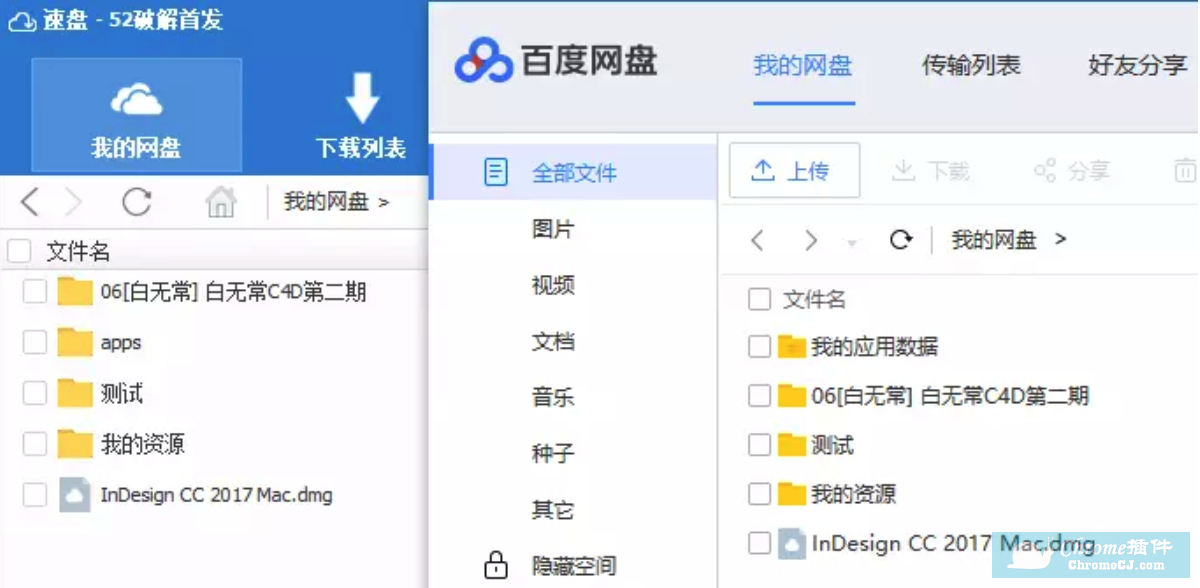Click 我的网盘 breadcrumb in 速盘

point(327,202)
